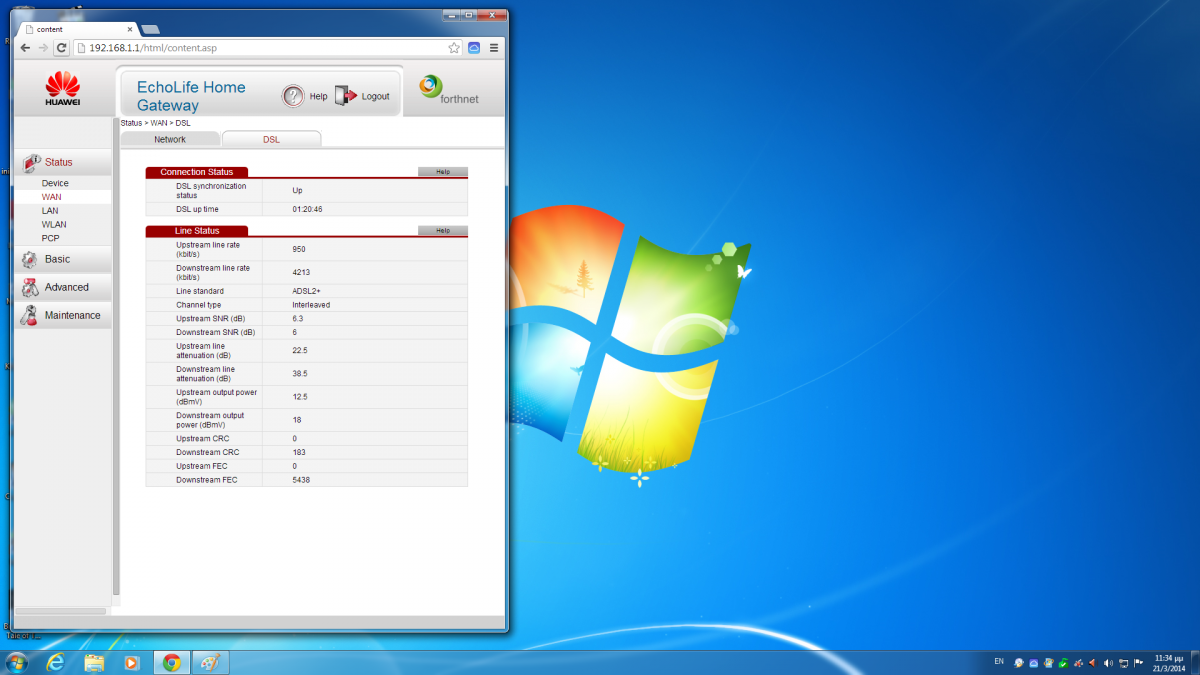Viewport: 1200px width, 675px height.
Task: Click the horizontal scrollbar below the sidebar
Action: [61, 610]
